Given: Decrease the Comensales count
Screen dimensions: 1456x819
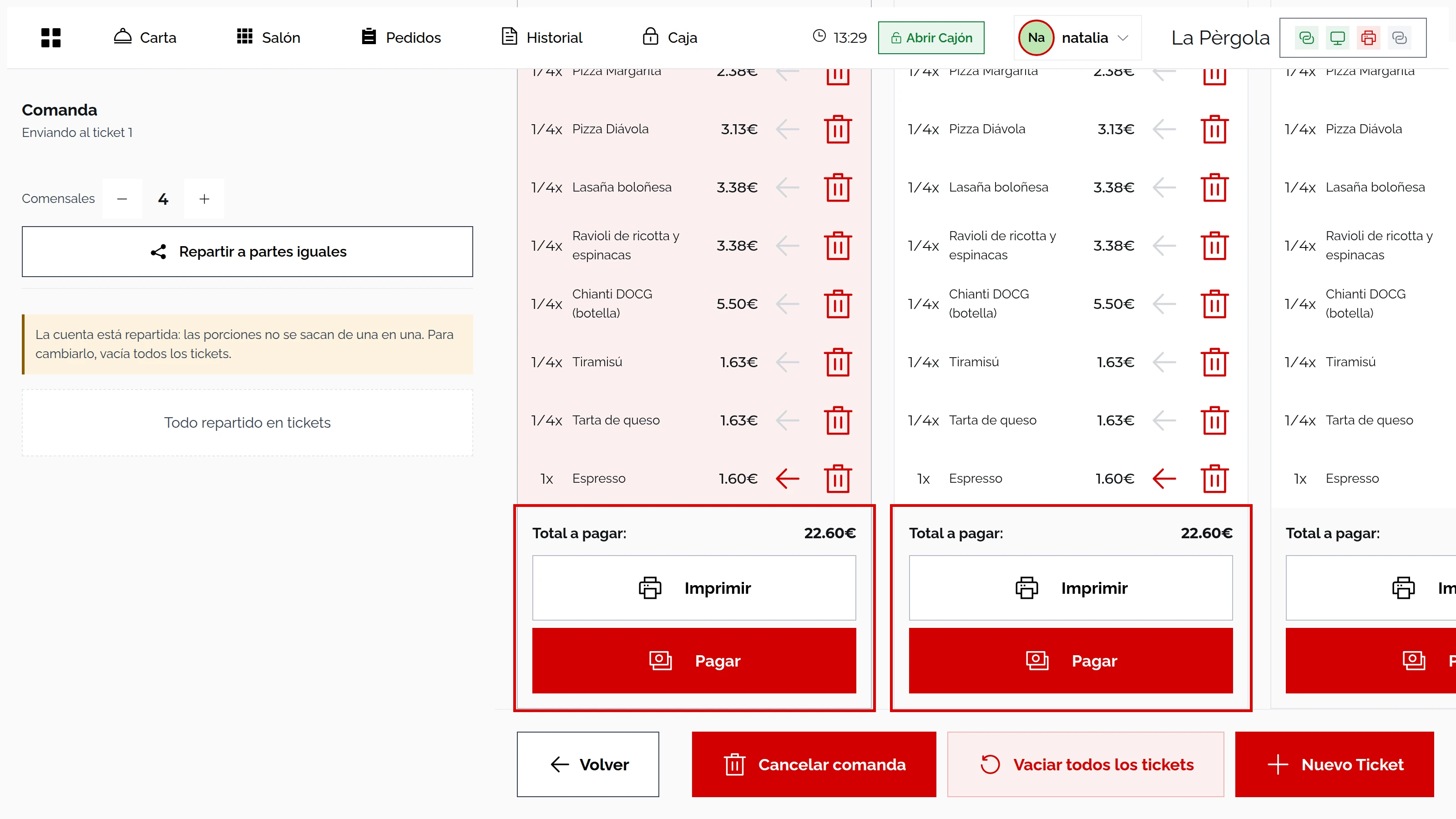Looking at the screenshot, I should 122,199.
